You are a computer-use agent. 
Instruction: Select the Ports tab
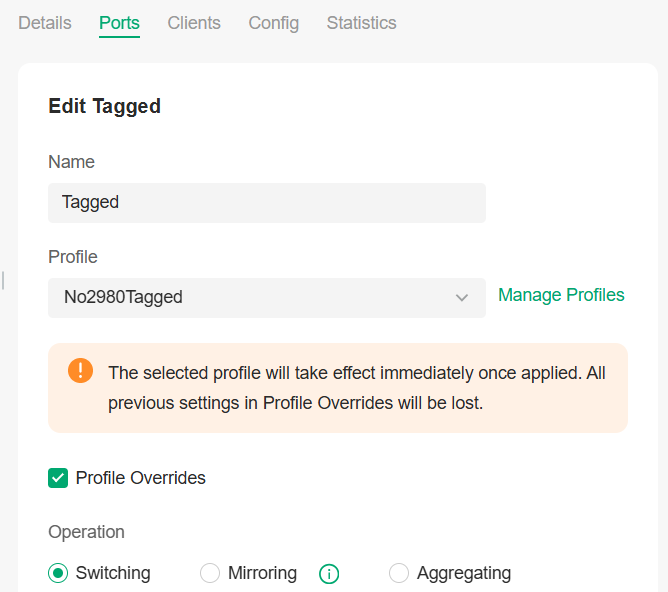(119, 23)
